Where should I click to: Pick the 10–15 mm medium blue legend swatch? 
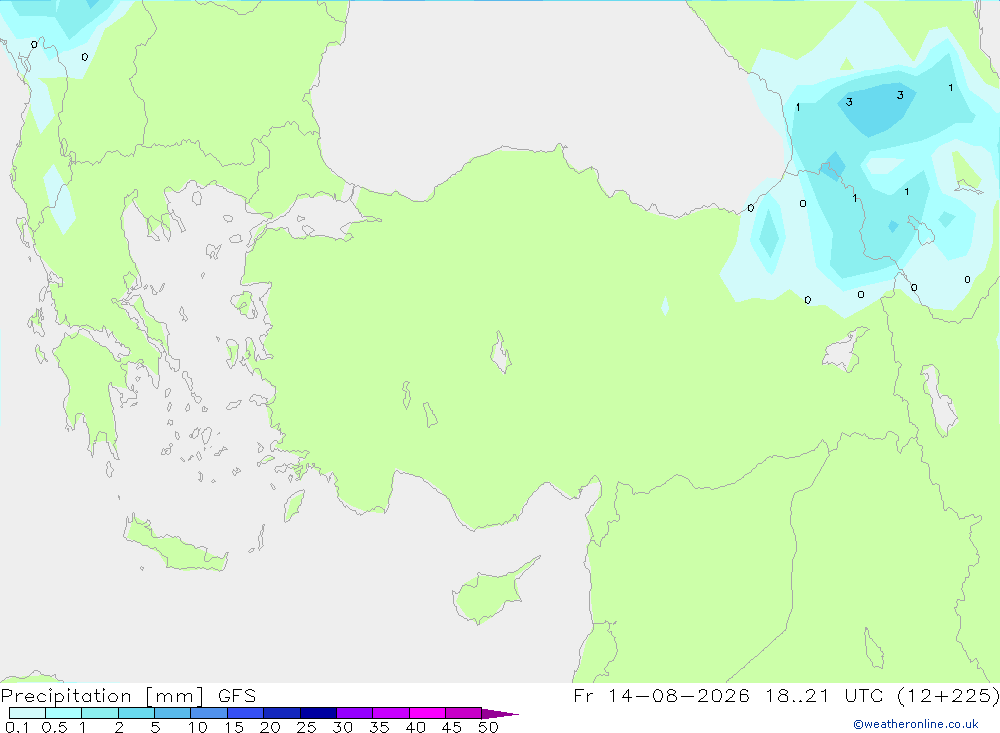[x=209, y=713]
